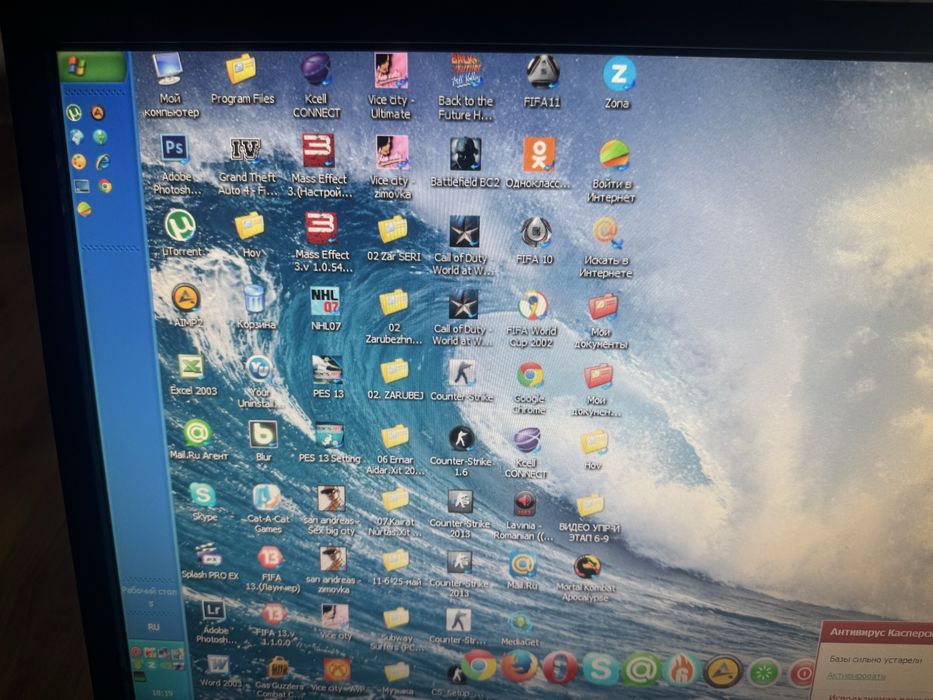Launch Grand Theft Auto 4 shortcut
Screen dimensions: 933x700
click(x=246, y=166)
